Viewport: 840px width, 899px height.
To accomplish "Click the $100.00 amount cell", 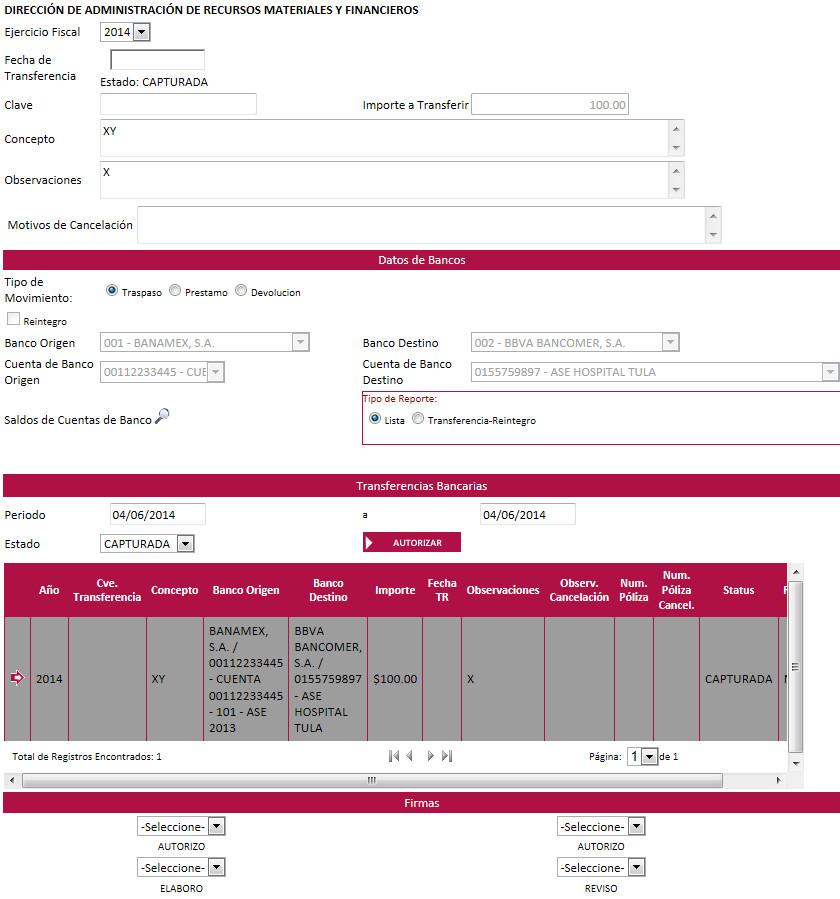I will pyautogui.click(x=395, y=679).
